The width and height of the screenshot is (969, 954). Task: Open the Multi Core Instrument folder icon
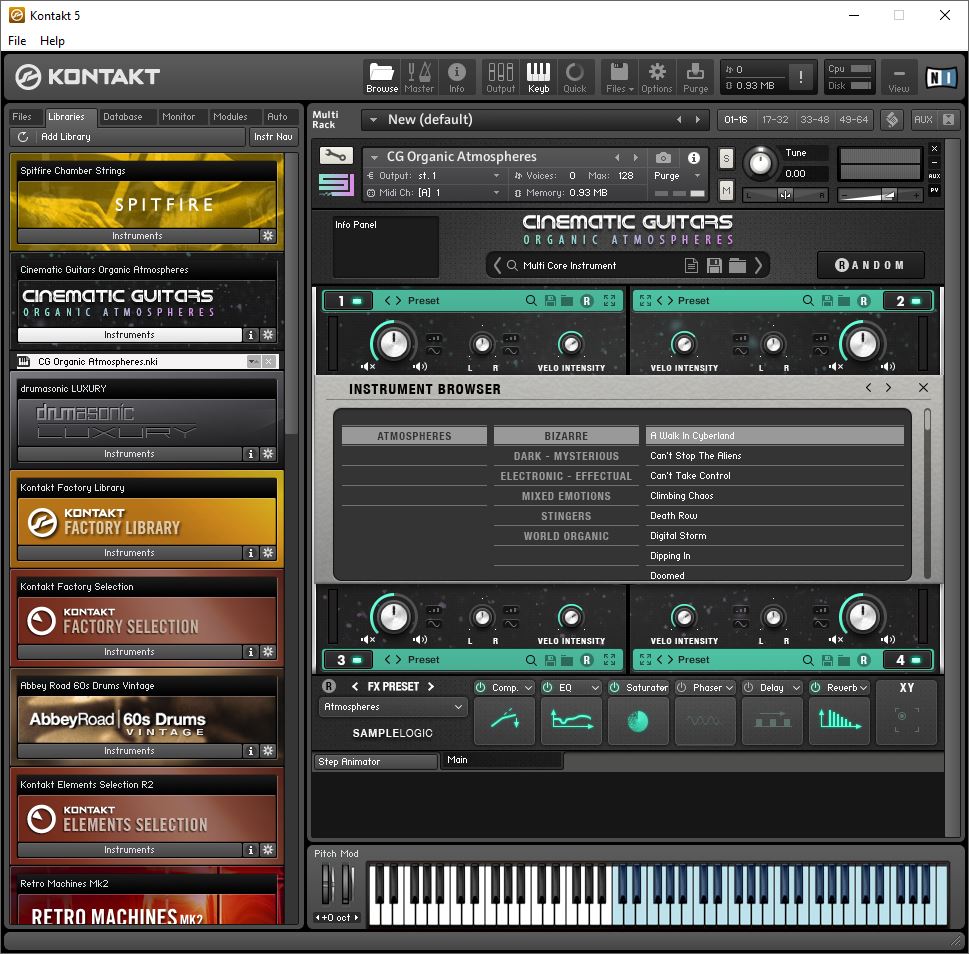(x=737, y=266)
